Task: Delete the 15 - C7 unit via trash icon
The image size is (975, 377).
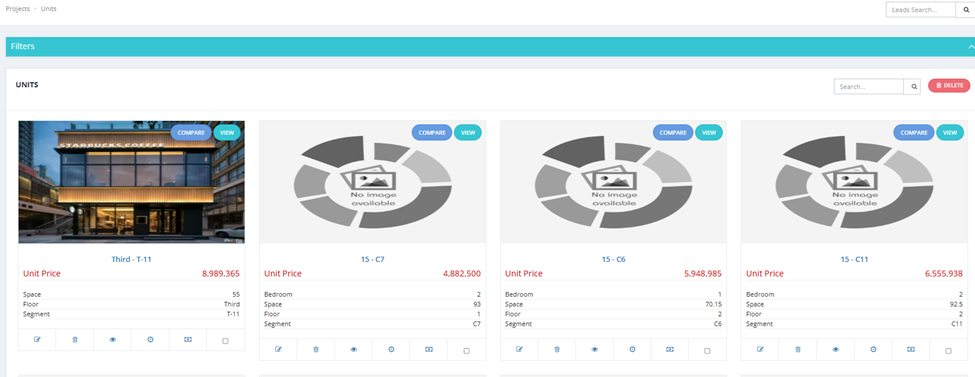Action: (x=316, y=350)
